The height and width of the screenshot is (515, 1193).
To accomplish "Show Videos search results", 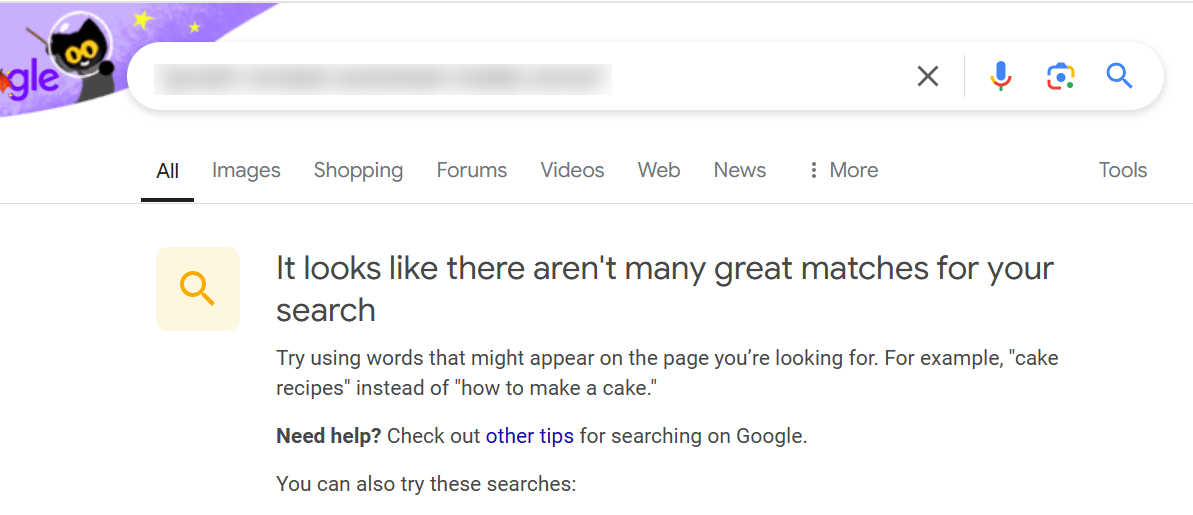I will (x=572, y=171).
